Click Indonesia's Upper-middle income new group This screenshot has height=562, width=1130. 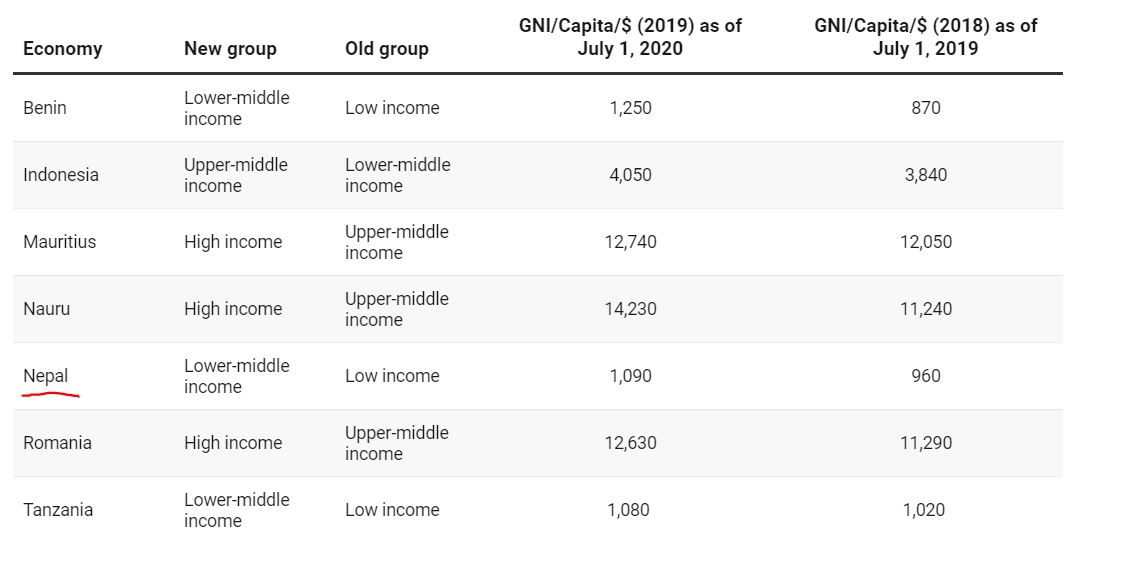(x=236, y=175)
